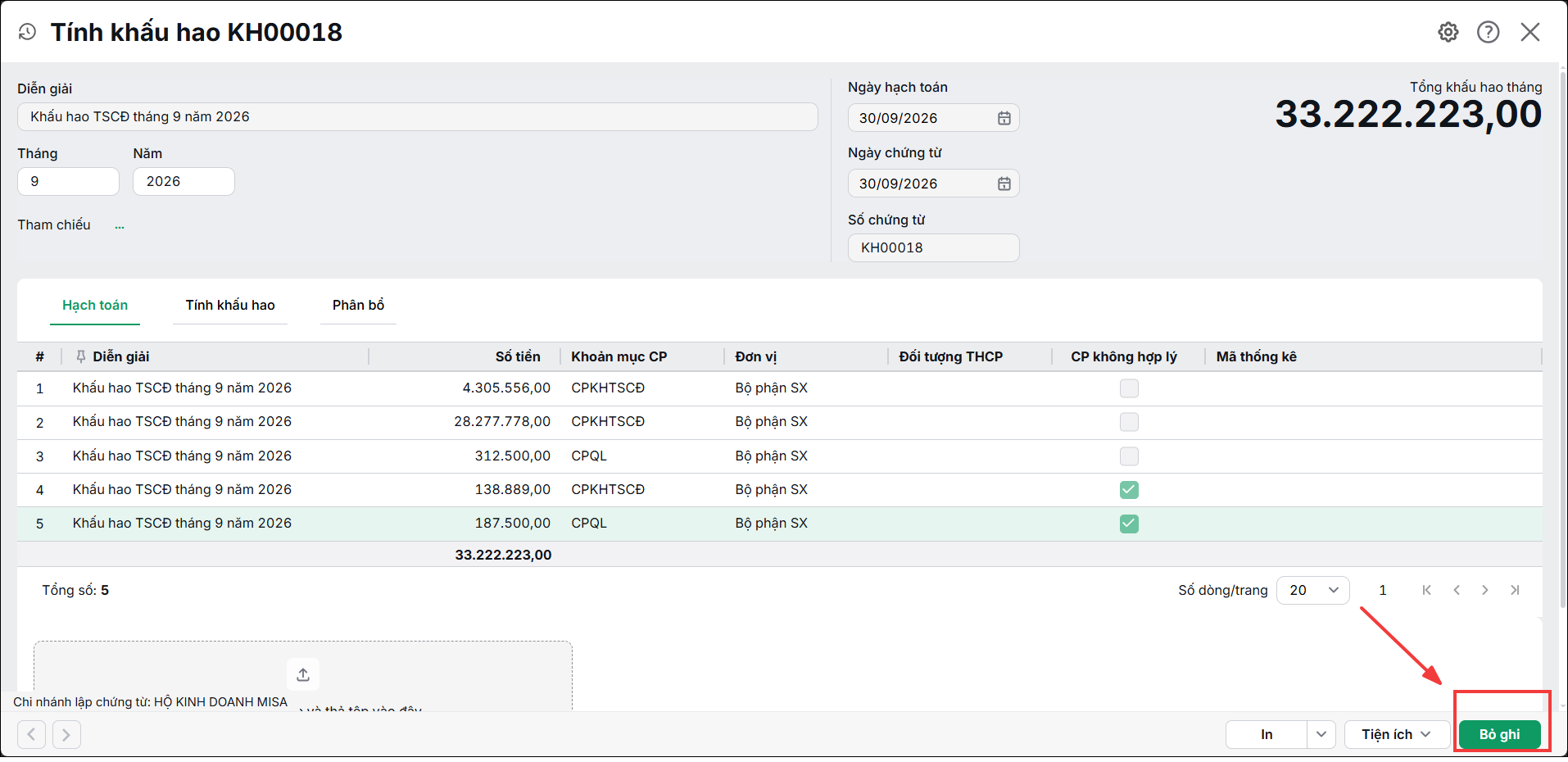Viewport: 1568px width, 762px height.
Task: Close the Tính khấu hao dialog
Action: pyautogui.click(x=1530, y=32)
